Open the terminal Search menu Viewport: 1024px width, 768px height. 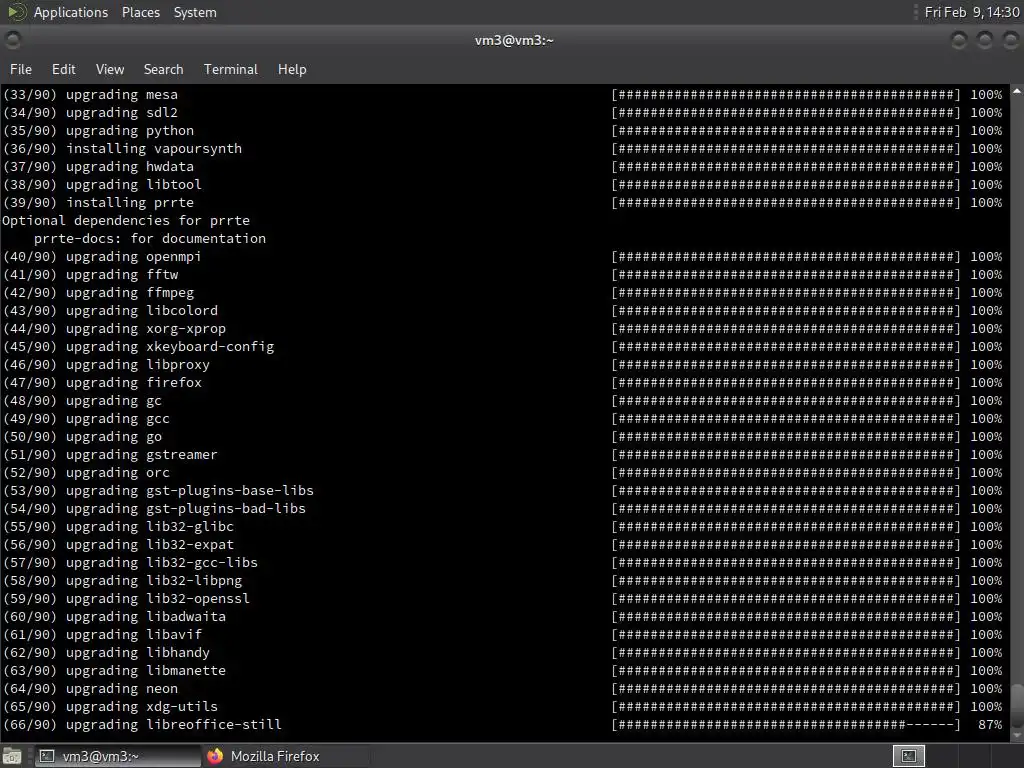click(163, 69)
